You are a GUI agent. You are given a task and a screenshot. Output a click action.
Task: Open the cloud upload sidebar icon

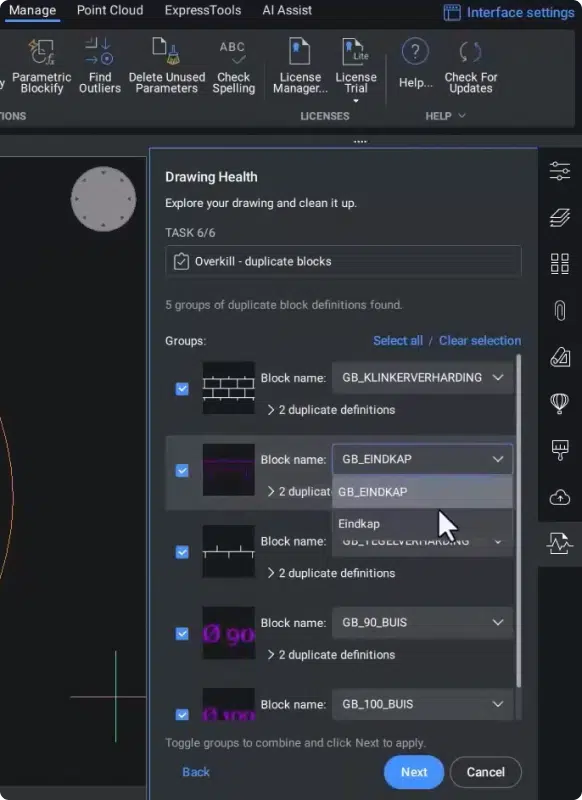pyautogui.click(x=560, y=496)
